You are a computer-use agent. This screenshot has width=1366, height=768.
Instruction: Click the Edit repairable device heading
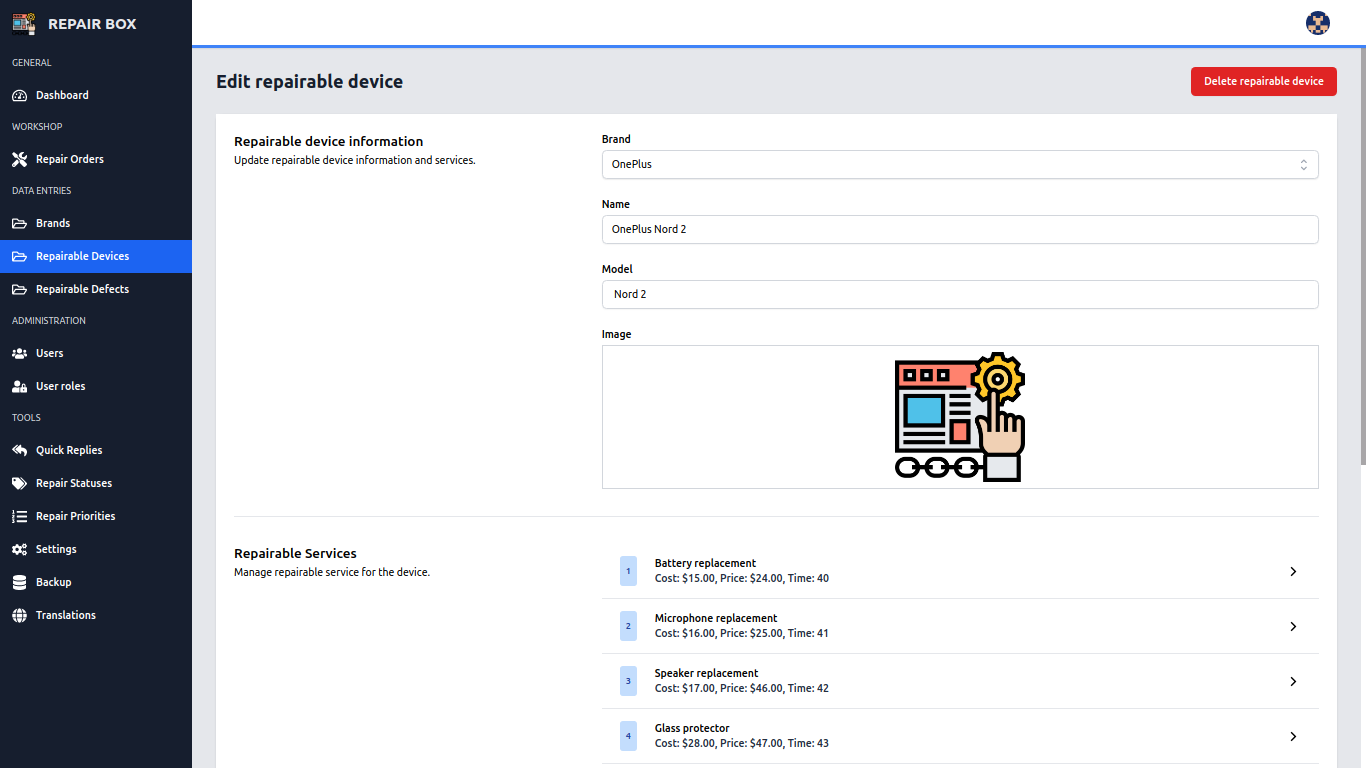tap(310, 82)
